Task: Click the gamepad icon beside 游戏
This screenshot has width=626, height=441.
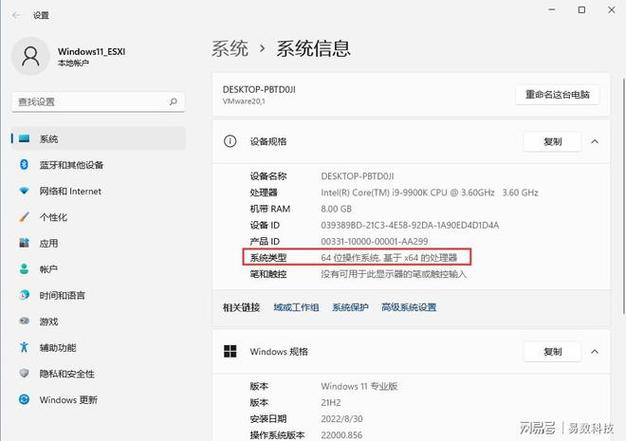Action: pos(24,321)
